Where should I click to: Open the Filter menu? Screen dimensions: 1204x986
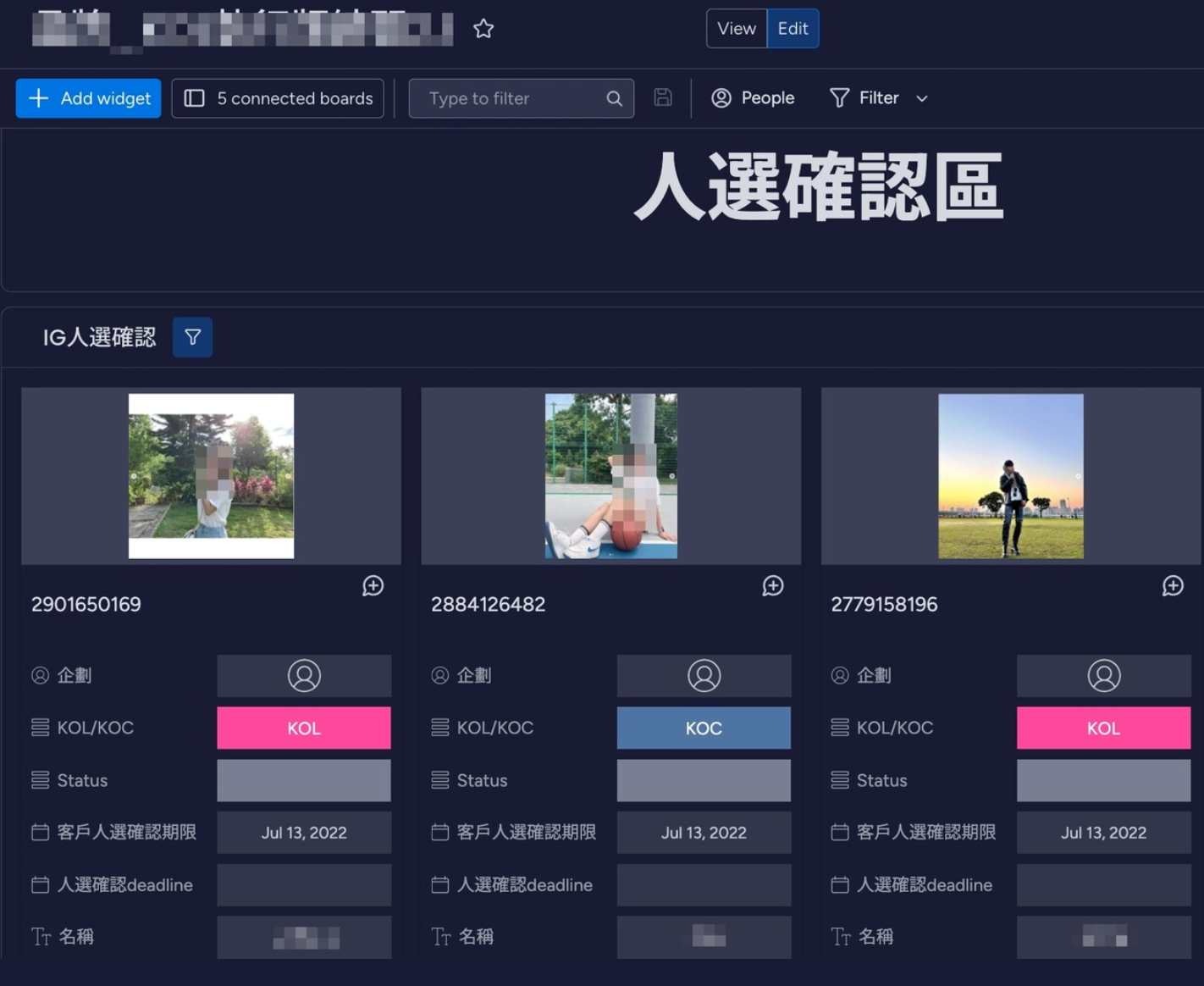[864, 98]
